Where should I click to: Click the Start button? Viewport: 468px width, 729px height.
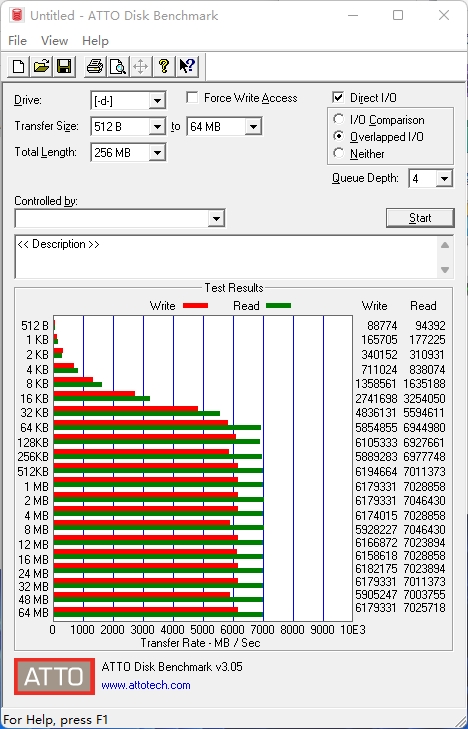coord(420,218)
